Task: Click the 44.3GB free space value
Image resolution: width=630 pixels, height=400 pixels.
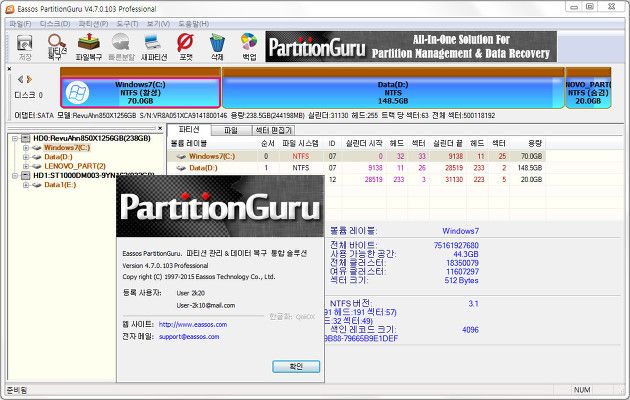Action: pos(466,254)
